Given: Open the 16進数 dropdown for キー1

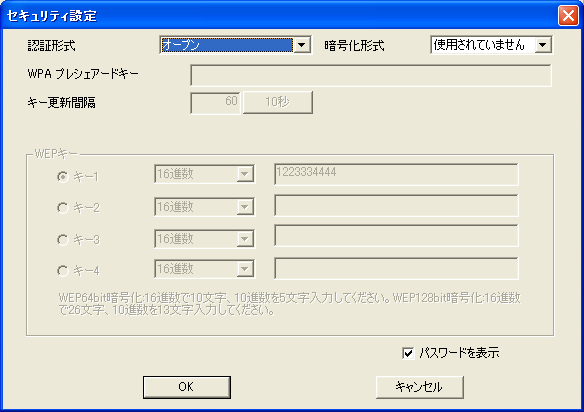Looking at the screenshot, I should click(204, 174).
